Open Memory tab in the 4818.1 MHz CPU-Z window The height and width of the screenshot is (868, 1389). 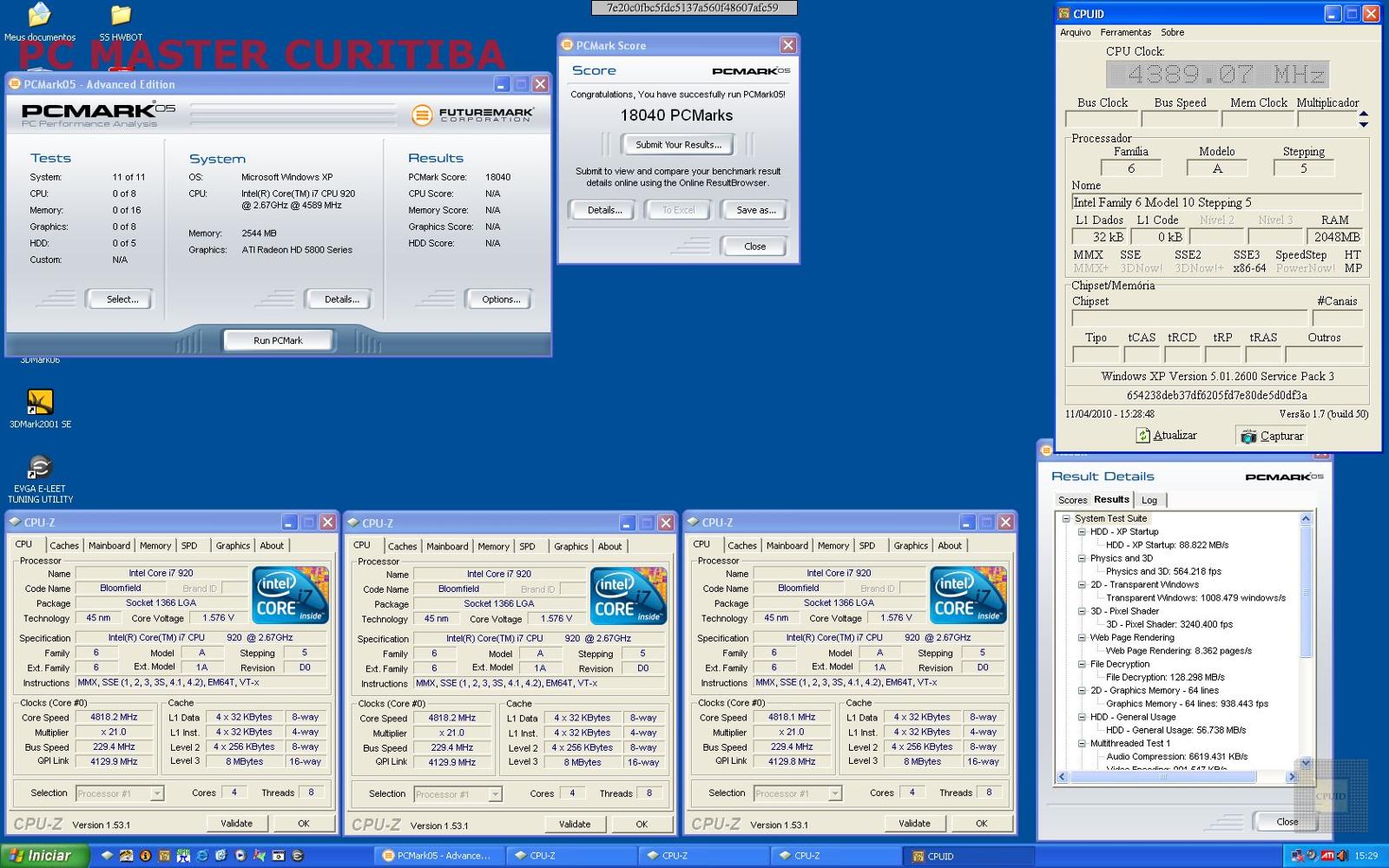(x=833, y=545)
